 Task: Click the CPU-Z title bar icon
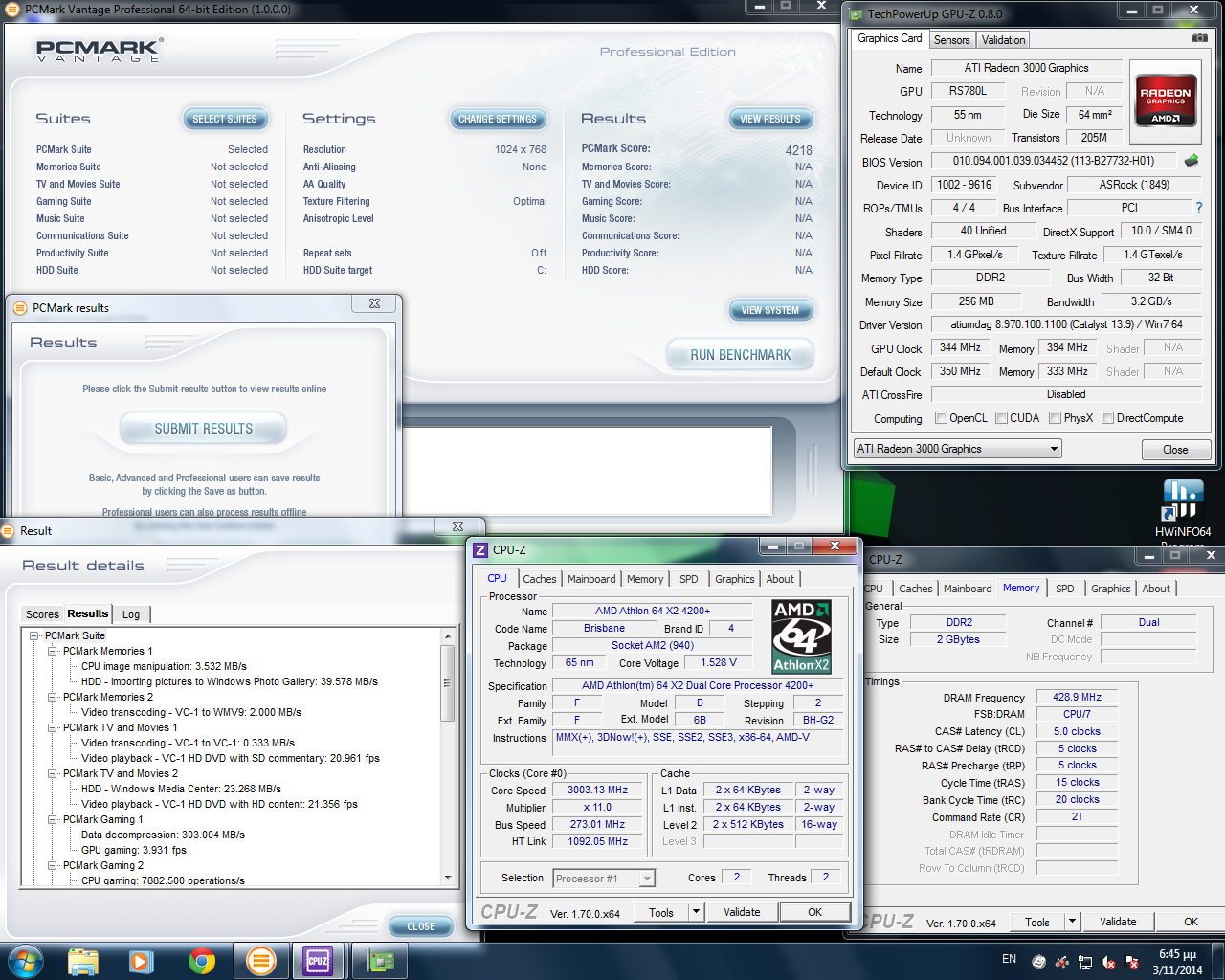point(481,550)
